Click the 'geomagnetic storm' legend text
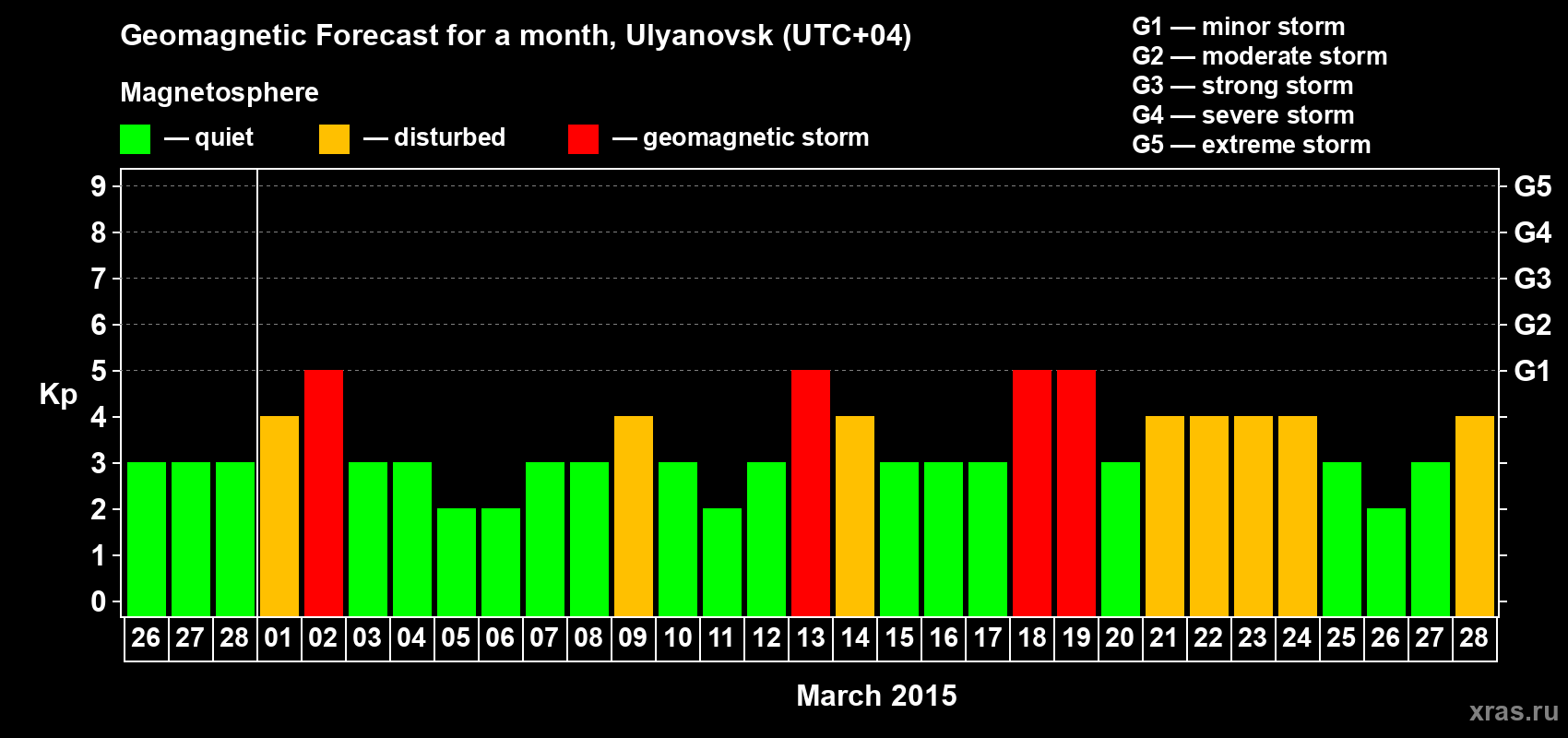This screenshot has width=1568, height=738. [756, 138]
